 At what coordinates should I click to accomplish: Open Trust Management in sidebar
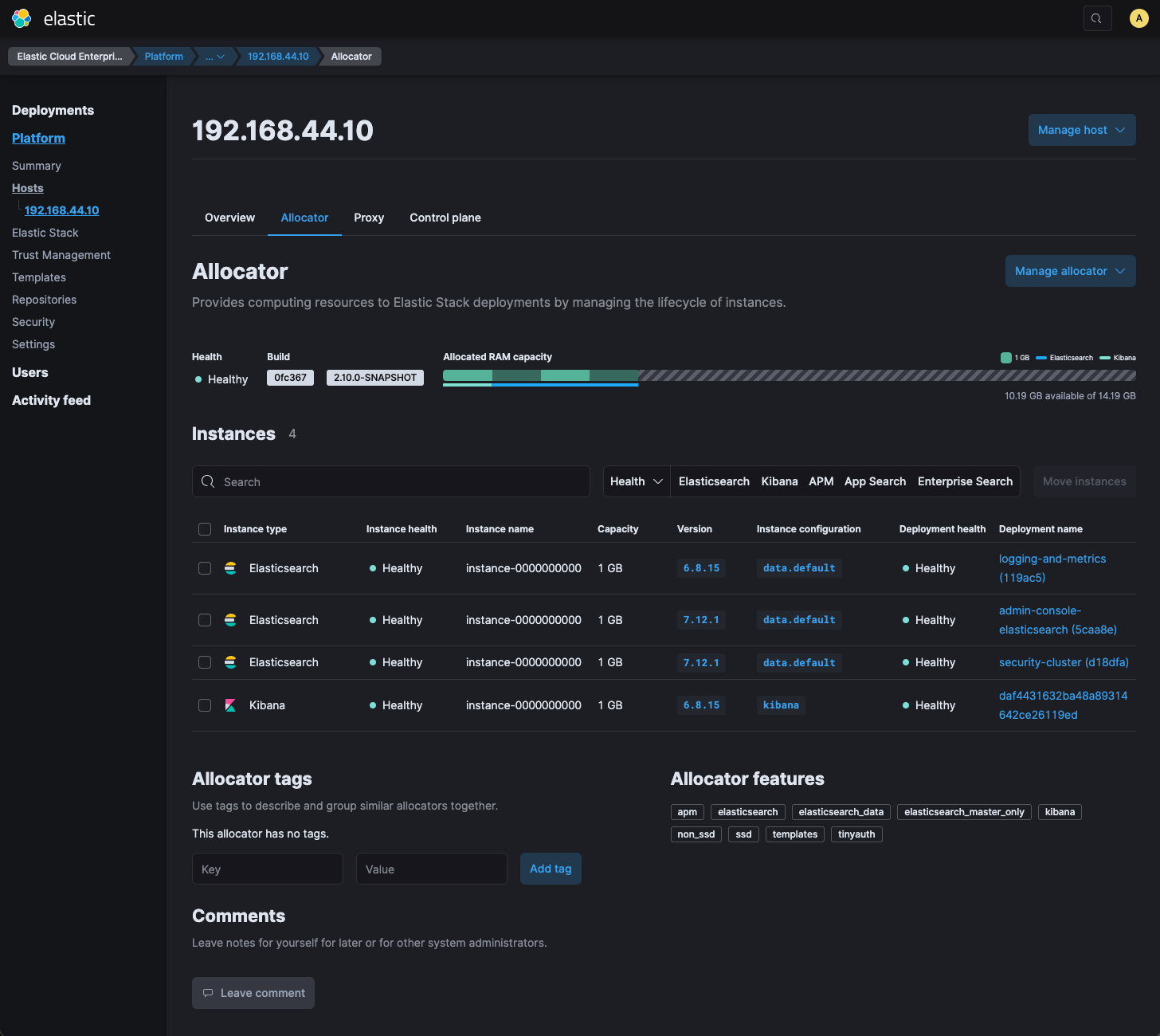click(61, 255)
